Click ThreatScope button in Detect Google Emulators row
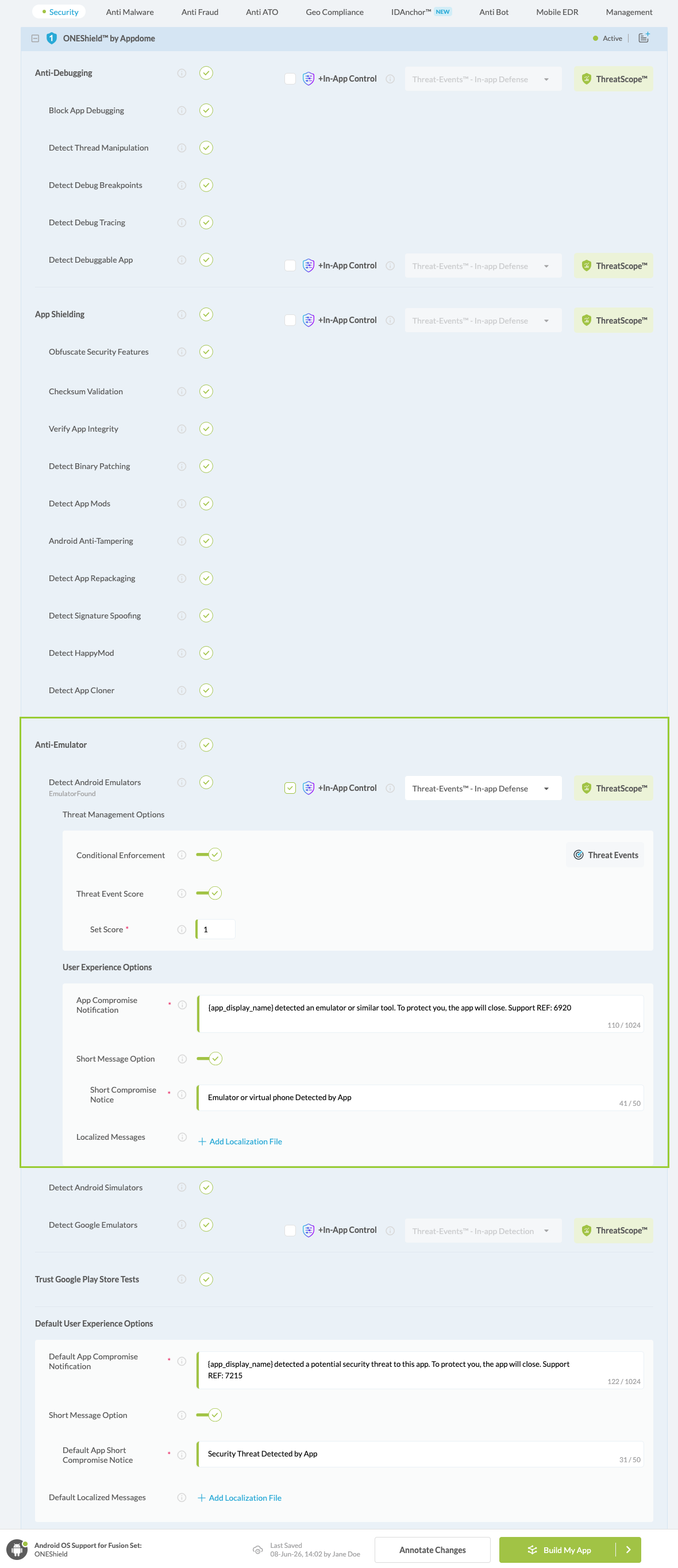678x1568 pixels. point(614,1231)
